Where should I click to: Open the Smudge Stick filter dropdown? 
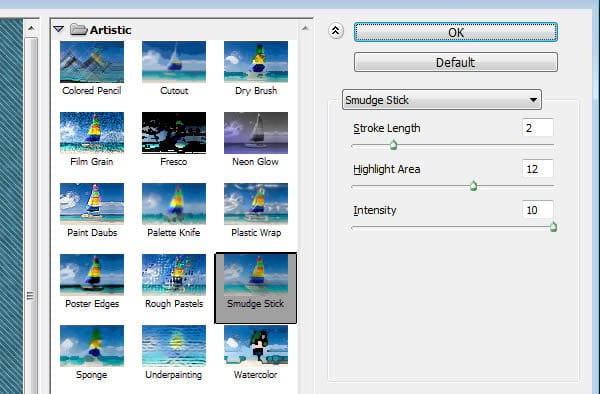click(442, 100)
